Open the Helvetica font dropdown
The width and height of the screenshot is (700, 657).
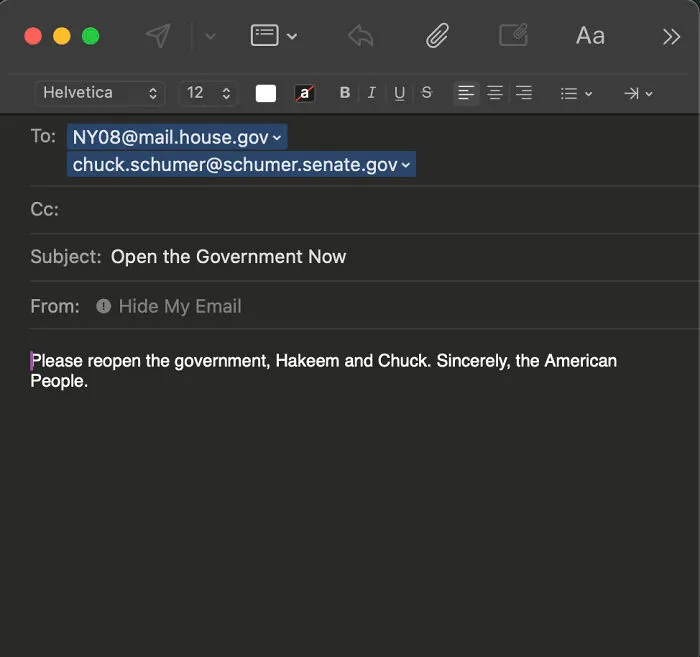coord(100,93)
